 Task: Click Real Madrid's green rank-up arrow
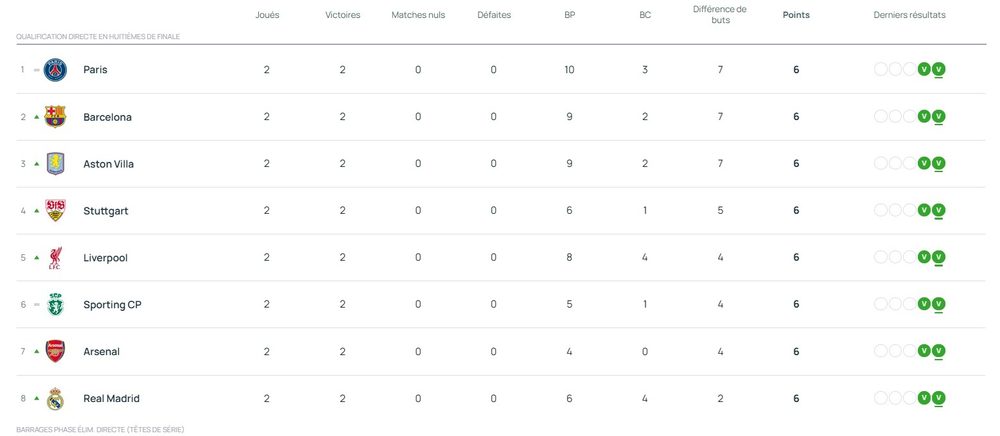36,398
